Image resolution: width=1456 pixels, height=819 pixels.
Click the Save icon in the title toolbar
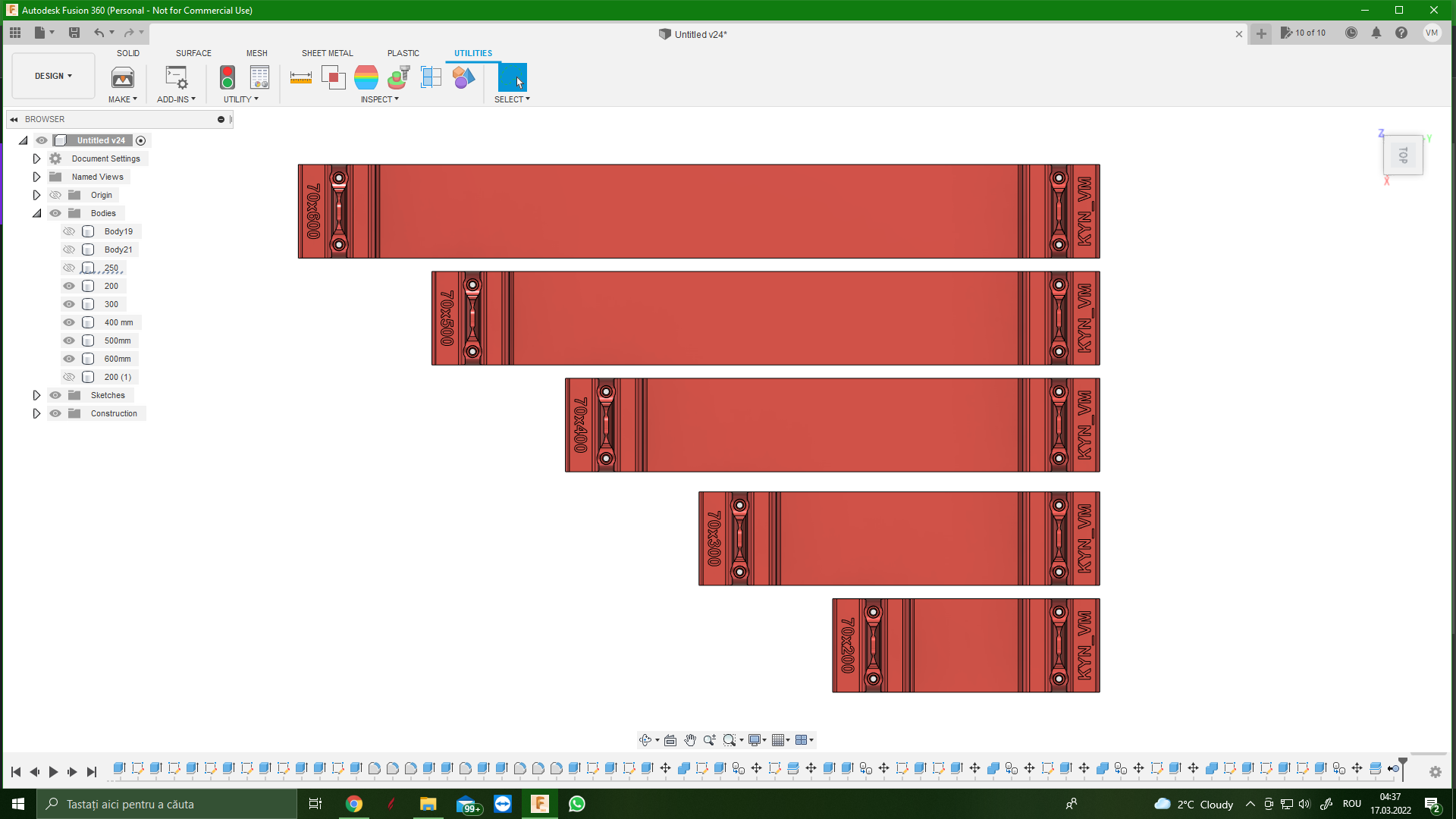74,33
